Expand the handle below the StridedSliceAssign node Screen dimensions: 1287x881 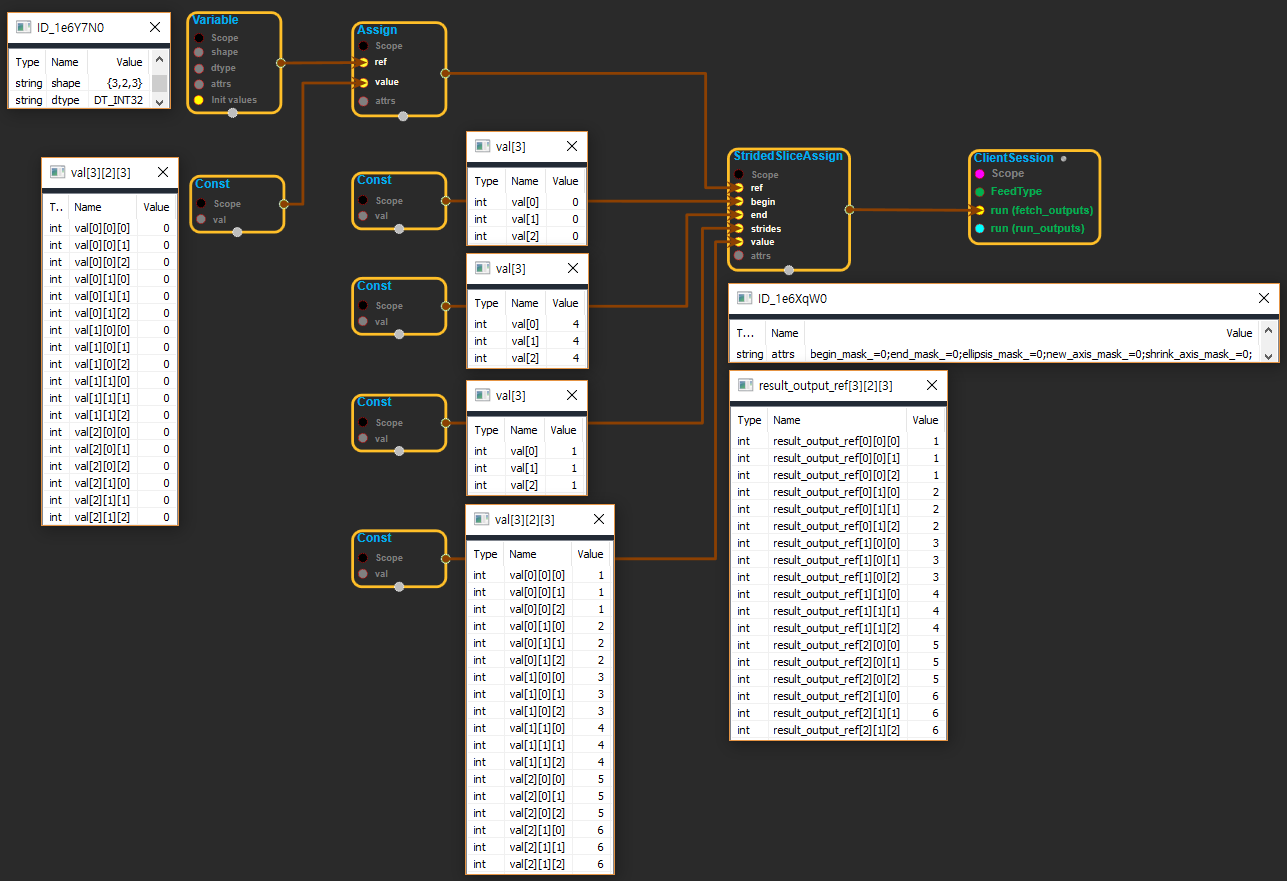point(789,270)
